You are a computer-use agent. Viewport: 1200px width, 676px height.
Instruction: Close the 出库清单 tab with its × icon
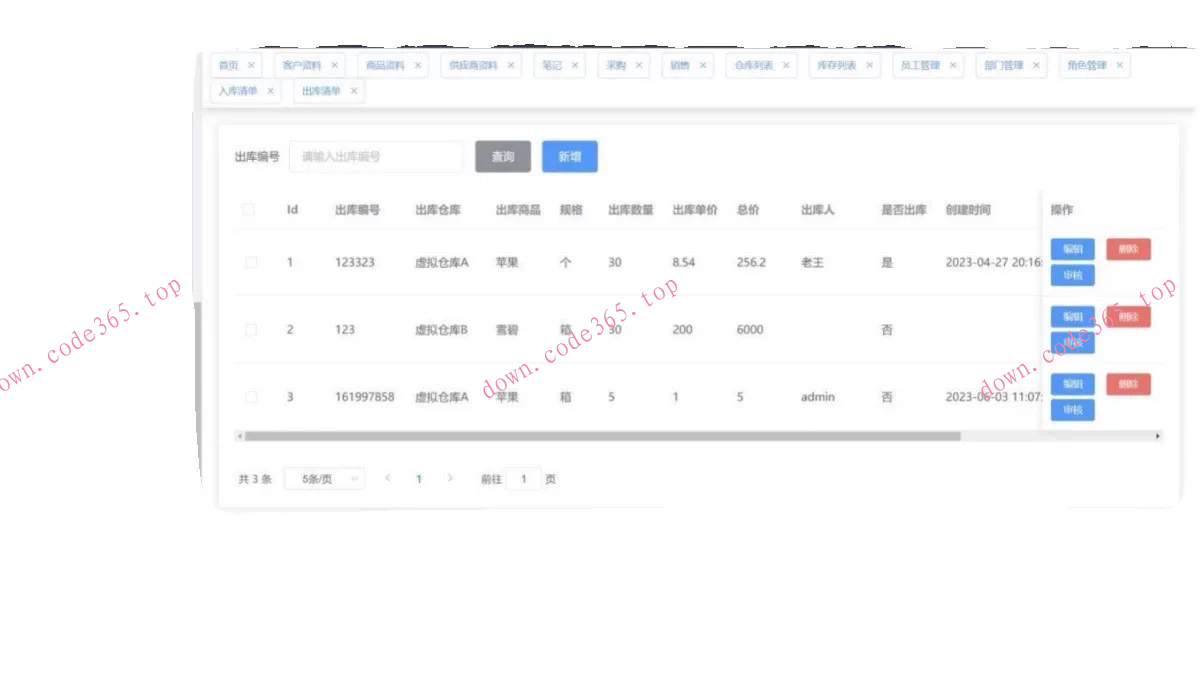pyautogui.click(x=354, y=90)
